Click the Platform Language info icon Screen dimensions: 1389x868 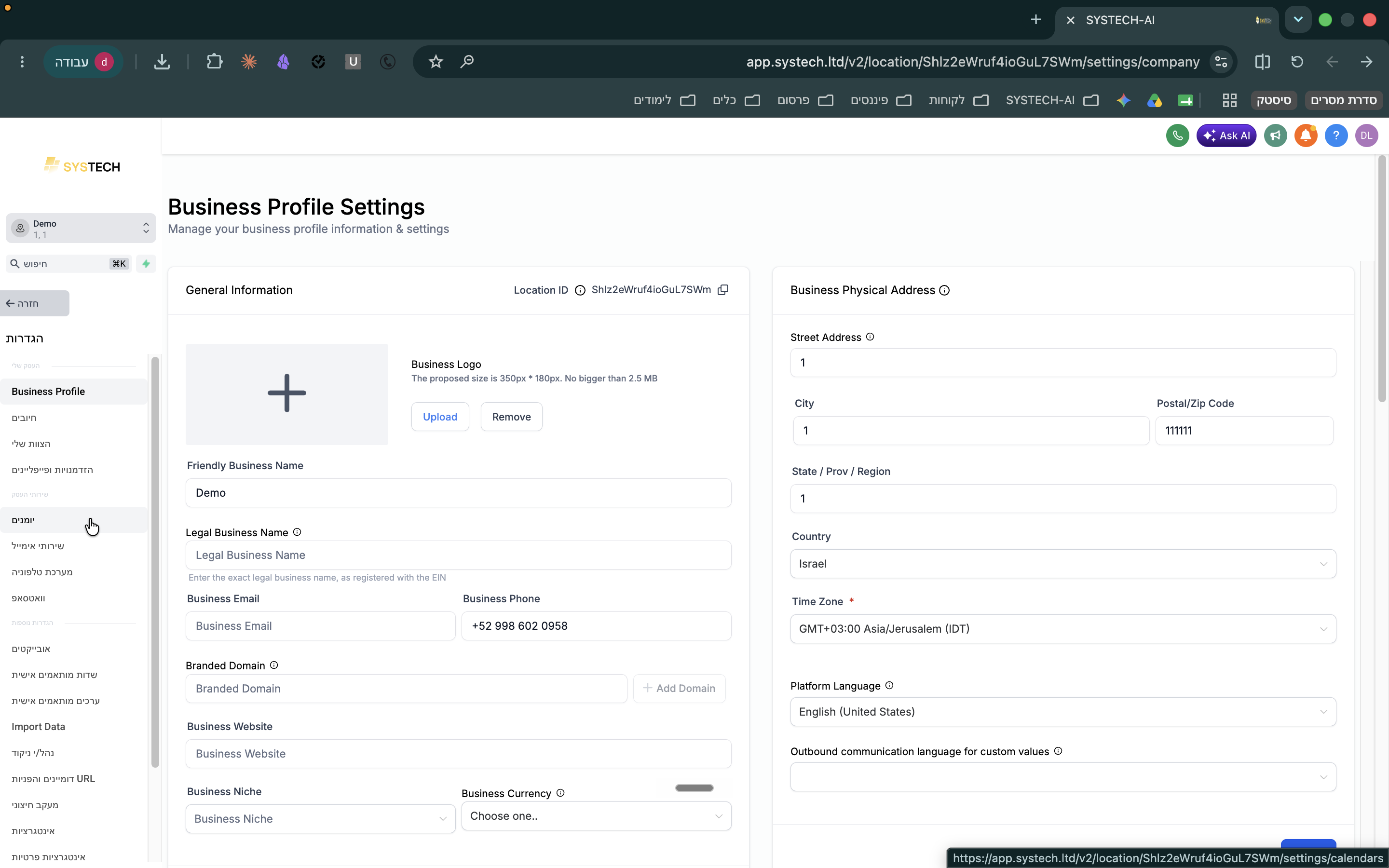click(x=889, y=685)
